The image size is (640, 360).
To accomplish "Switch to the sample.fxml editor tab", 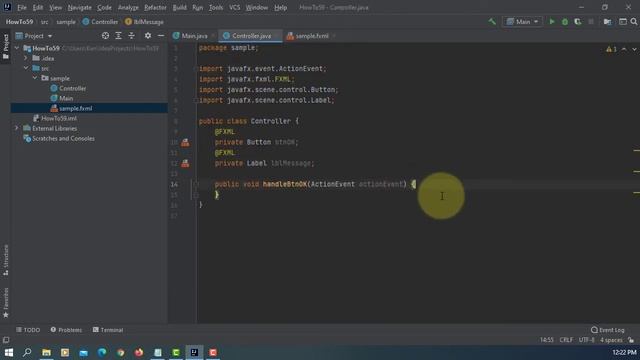I will pos(311,36).
